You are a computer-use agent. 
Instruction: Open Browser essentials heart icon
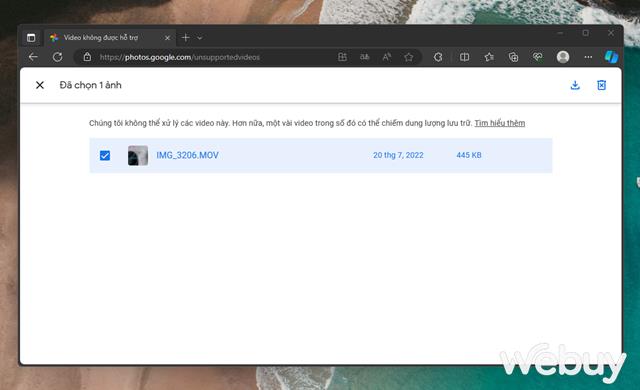point(538,57)
